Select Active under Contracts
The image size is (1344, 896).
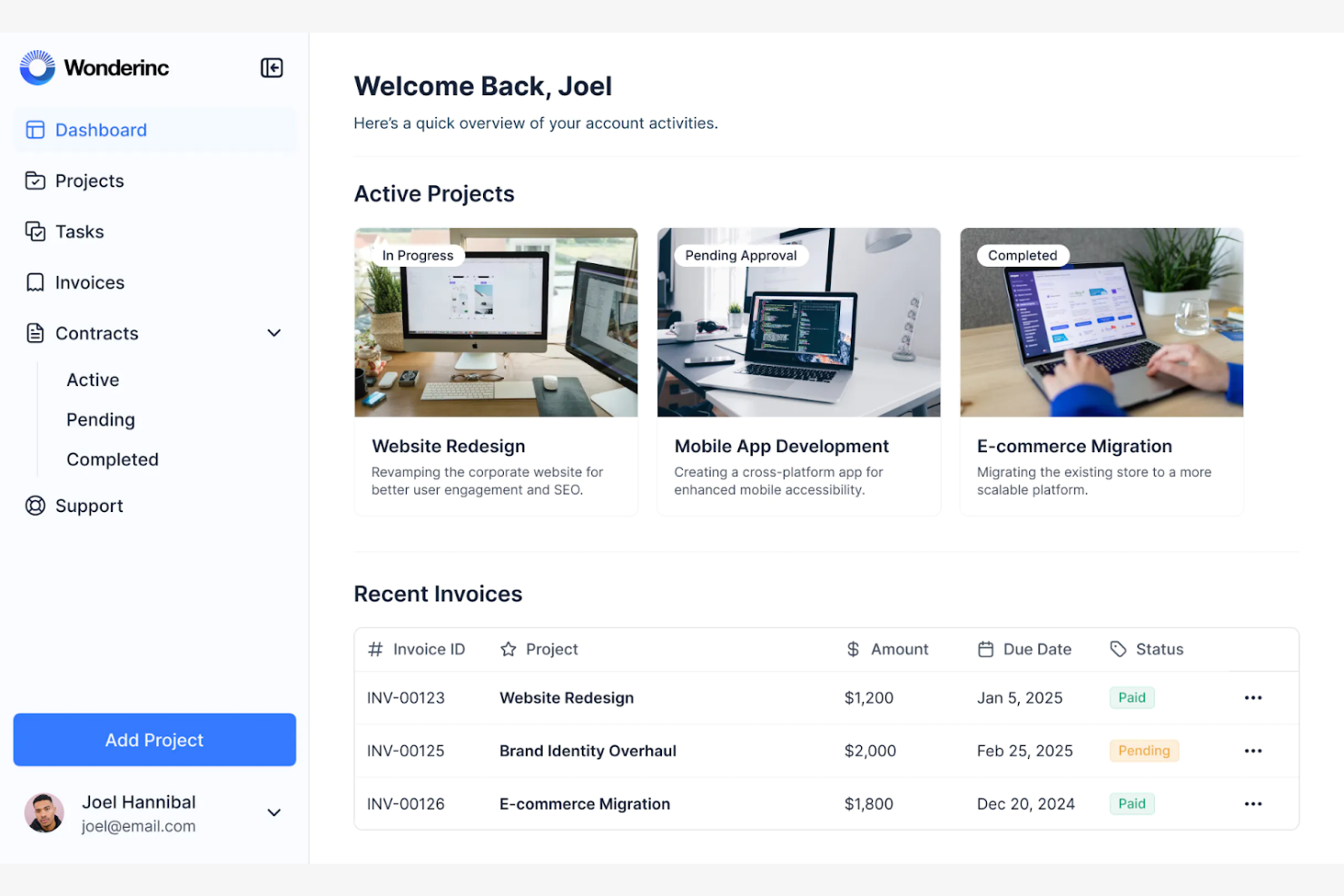[x=92, y=379]
